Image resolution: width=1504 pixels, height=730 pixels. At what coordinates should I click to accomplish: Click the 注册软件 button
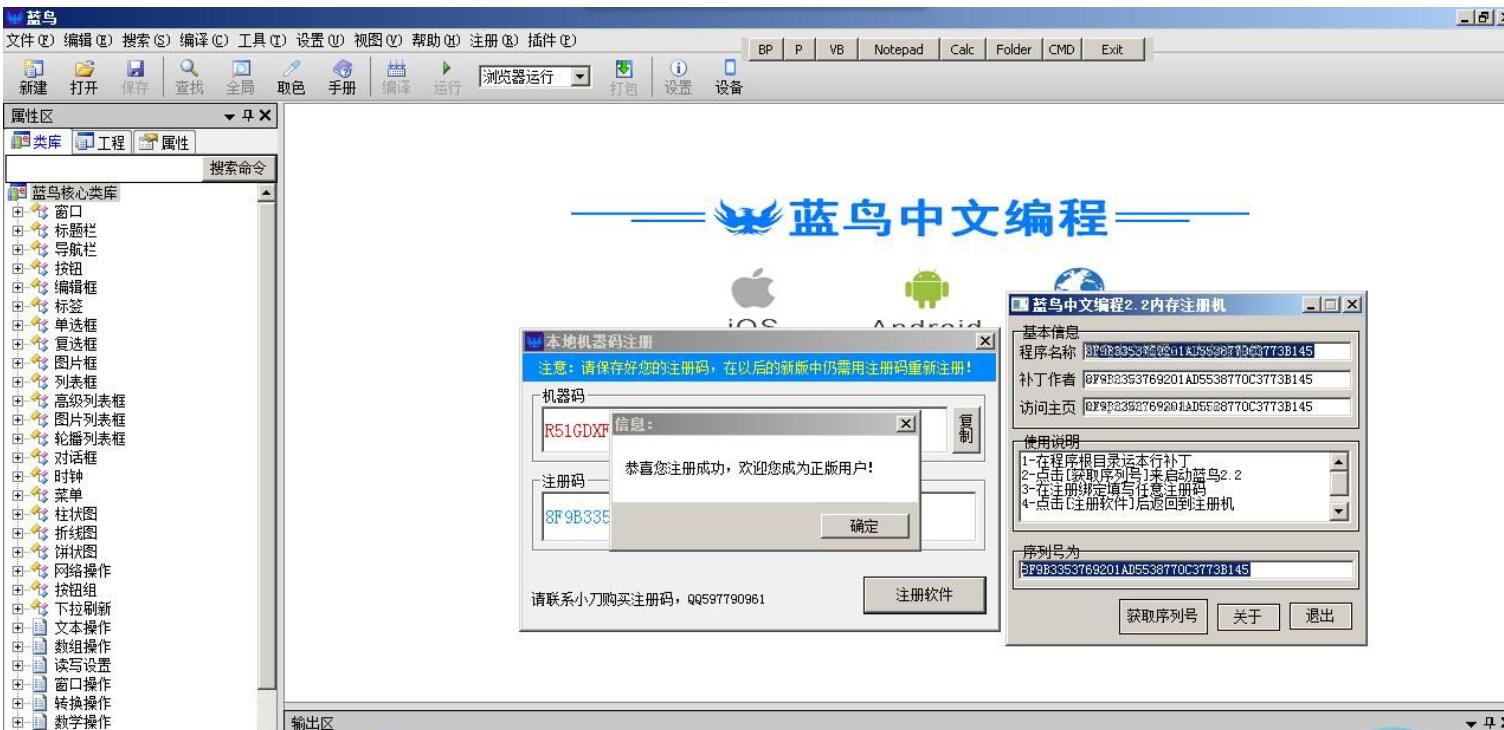click(x=924, y=596)
